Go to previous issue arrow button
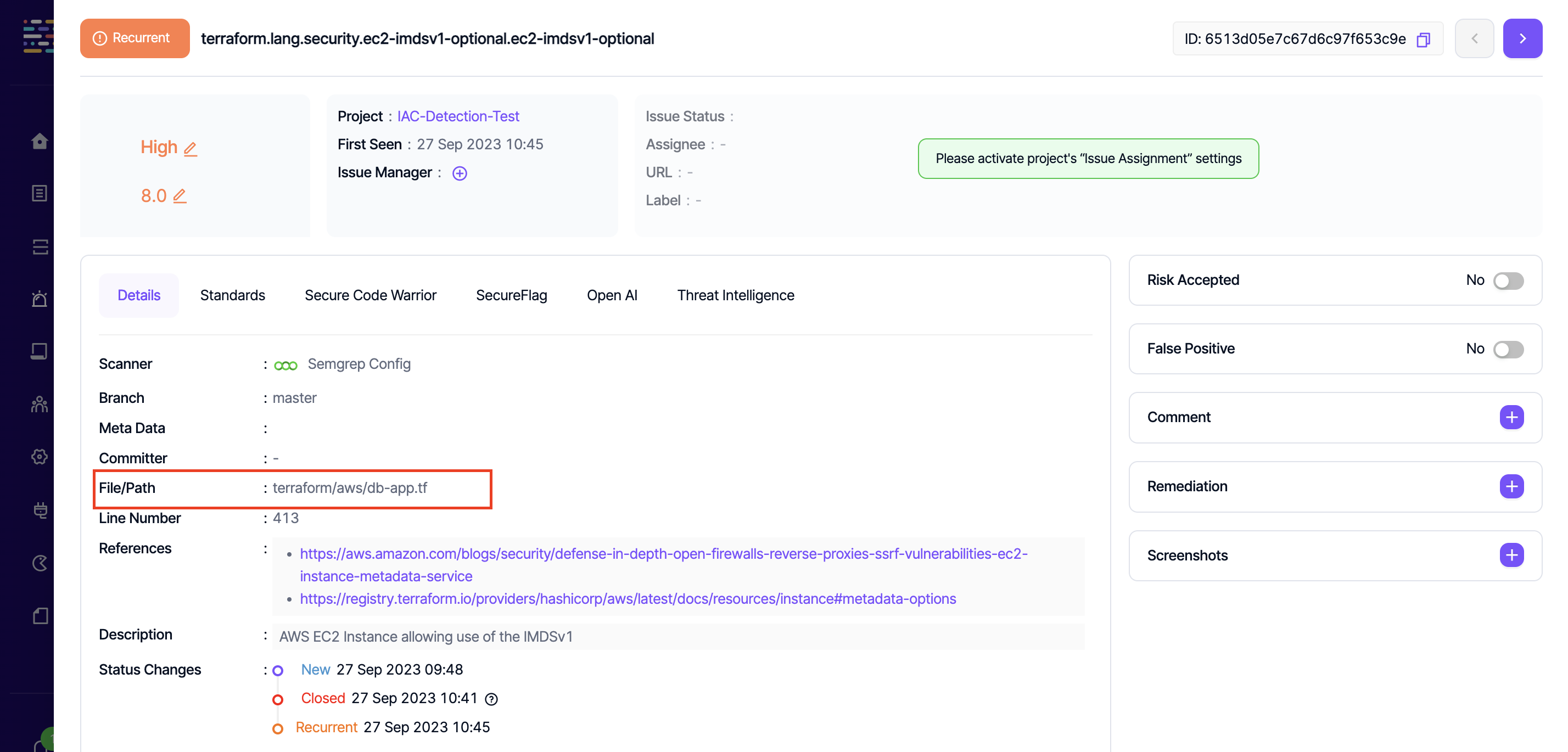 pos(1474,38)
